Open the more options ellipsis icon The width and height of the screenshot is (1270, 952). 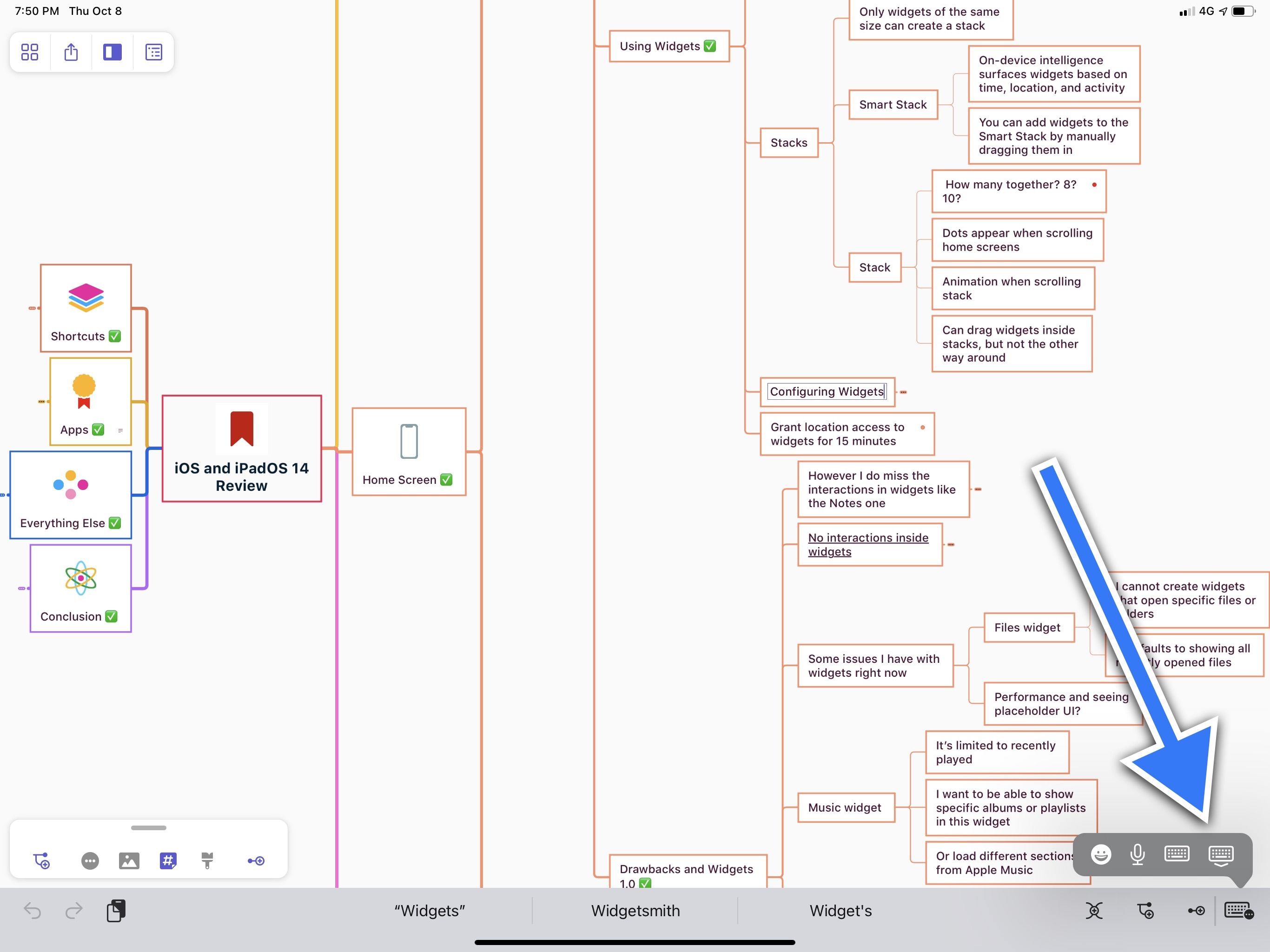90,861
